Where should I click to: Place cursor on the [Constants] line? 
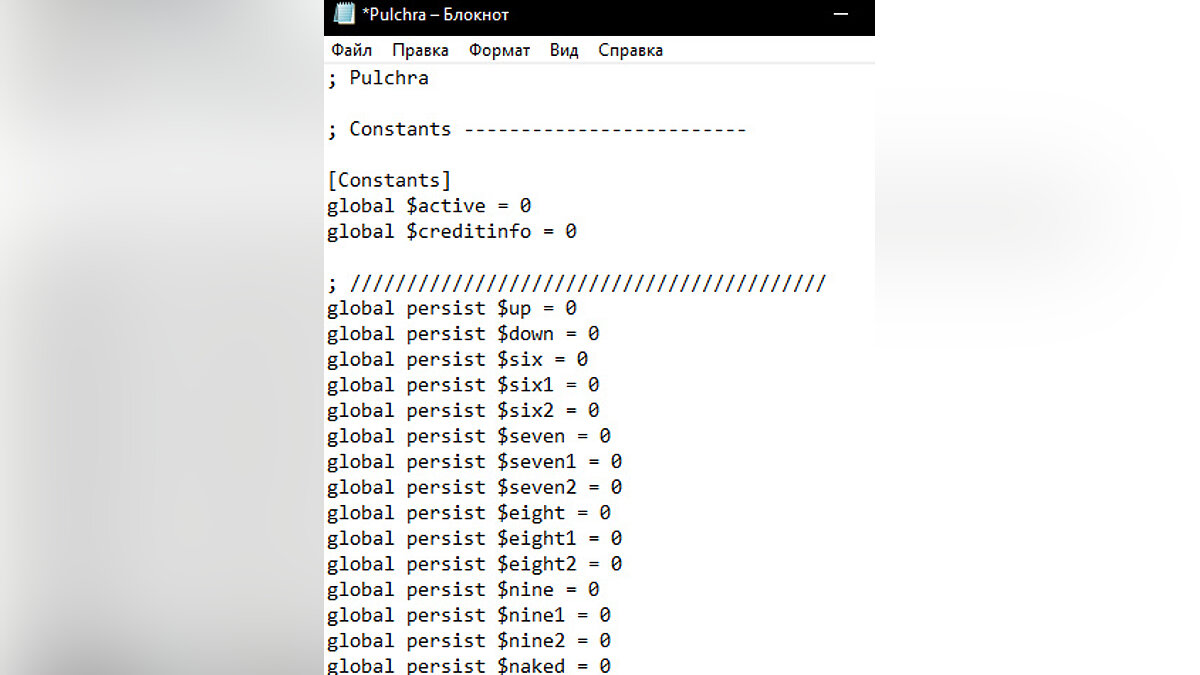coord(389,180)
